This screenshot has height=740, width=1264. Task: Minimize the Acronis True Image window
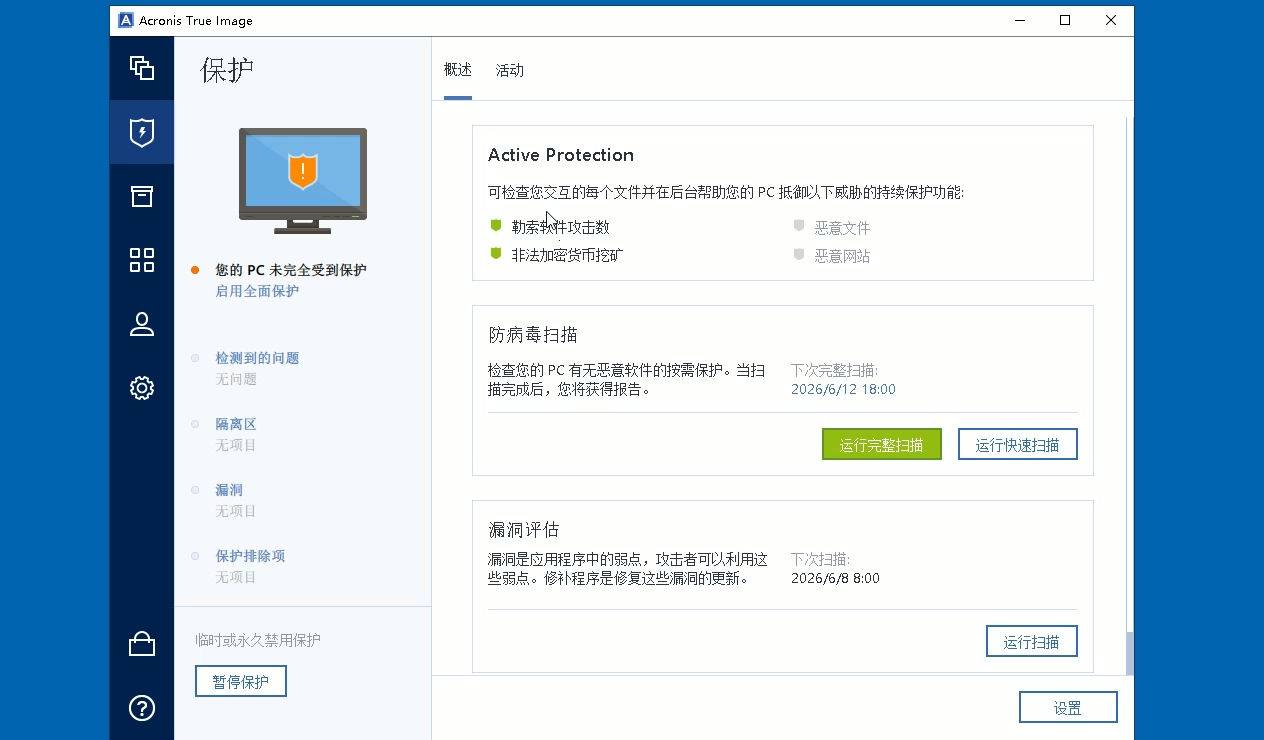(1019, 20)
